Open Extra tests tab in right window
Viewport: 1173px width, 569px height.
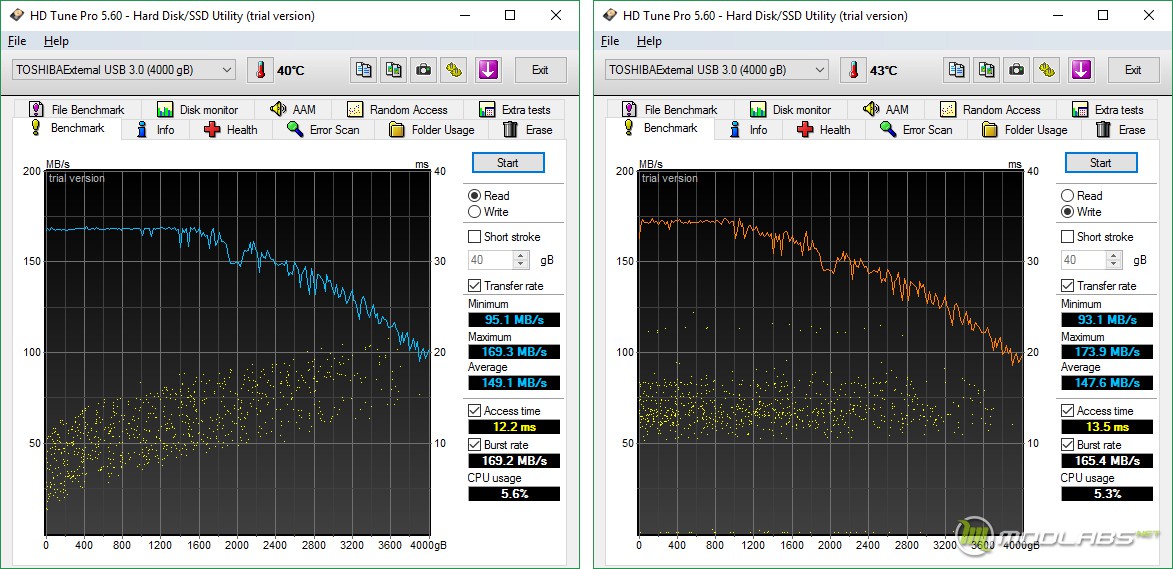[x=1108, y=109]
